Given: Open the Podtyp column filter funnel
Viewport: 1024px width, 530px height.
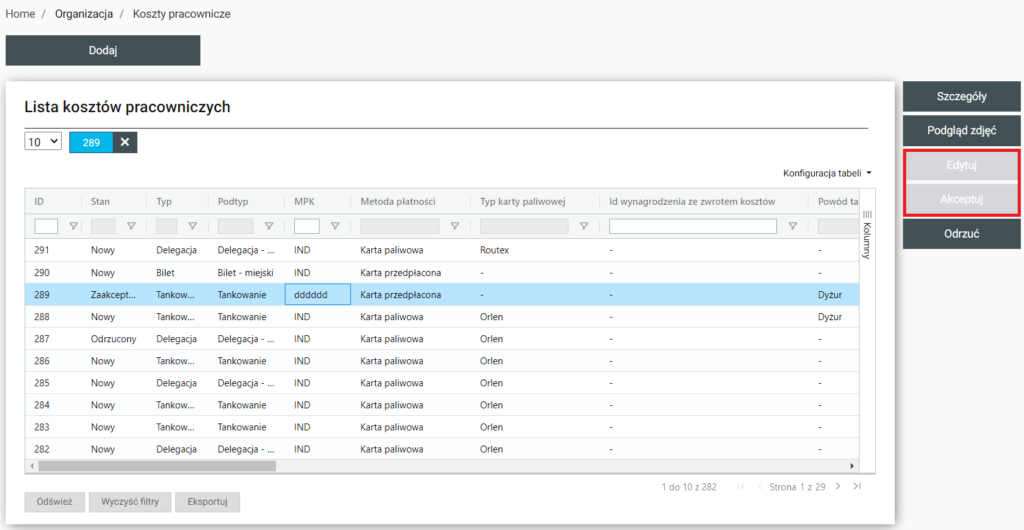Looking at the screenshot, I should pyautogui.click(x=268, y=226).
